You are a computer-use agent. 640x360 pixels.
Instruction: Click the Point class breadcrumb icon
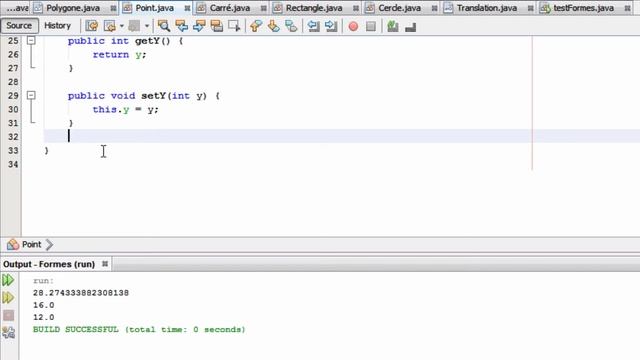(13, 244)
